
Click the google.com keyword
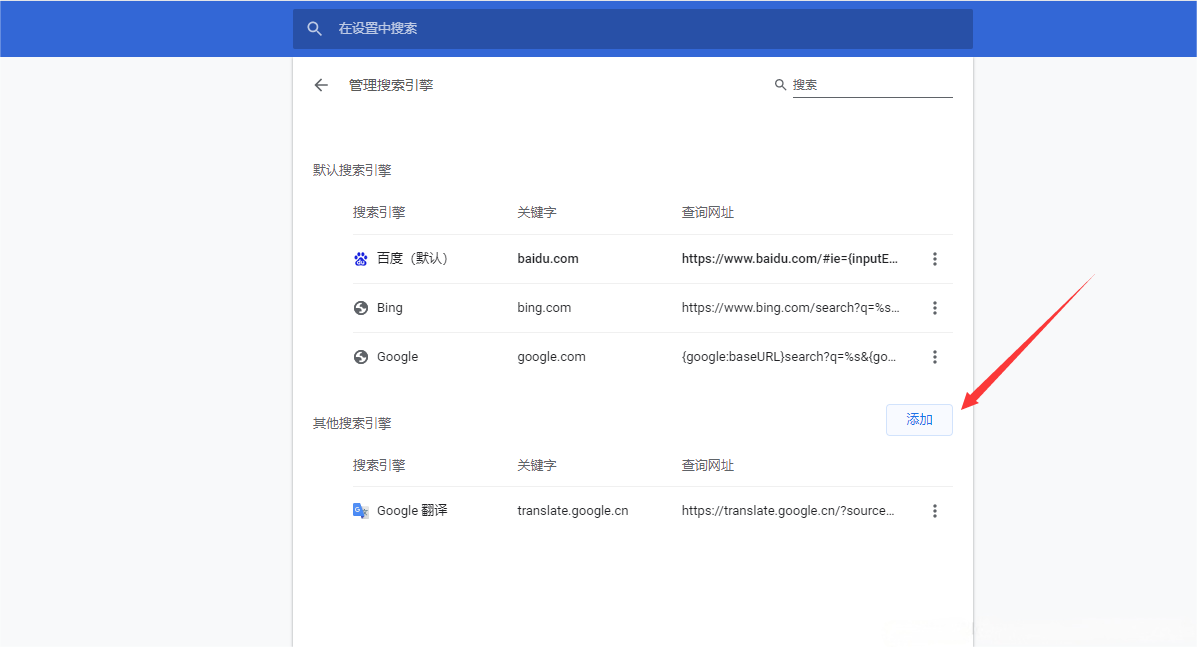tap(551, 356)
